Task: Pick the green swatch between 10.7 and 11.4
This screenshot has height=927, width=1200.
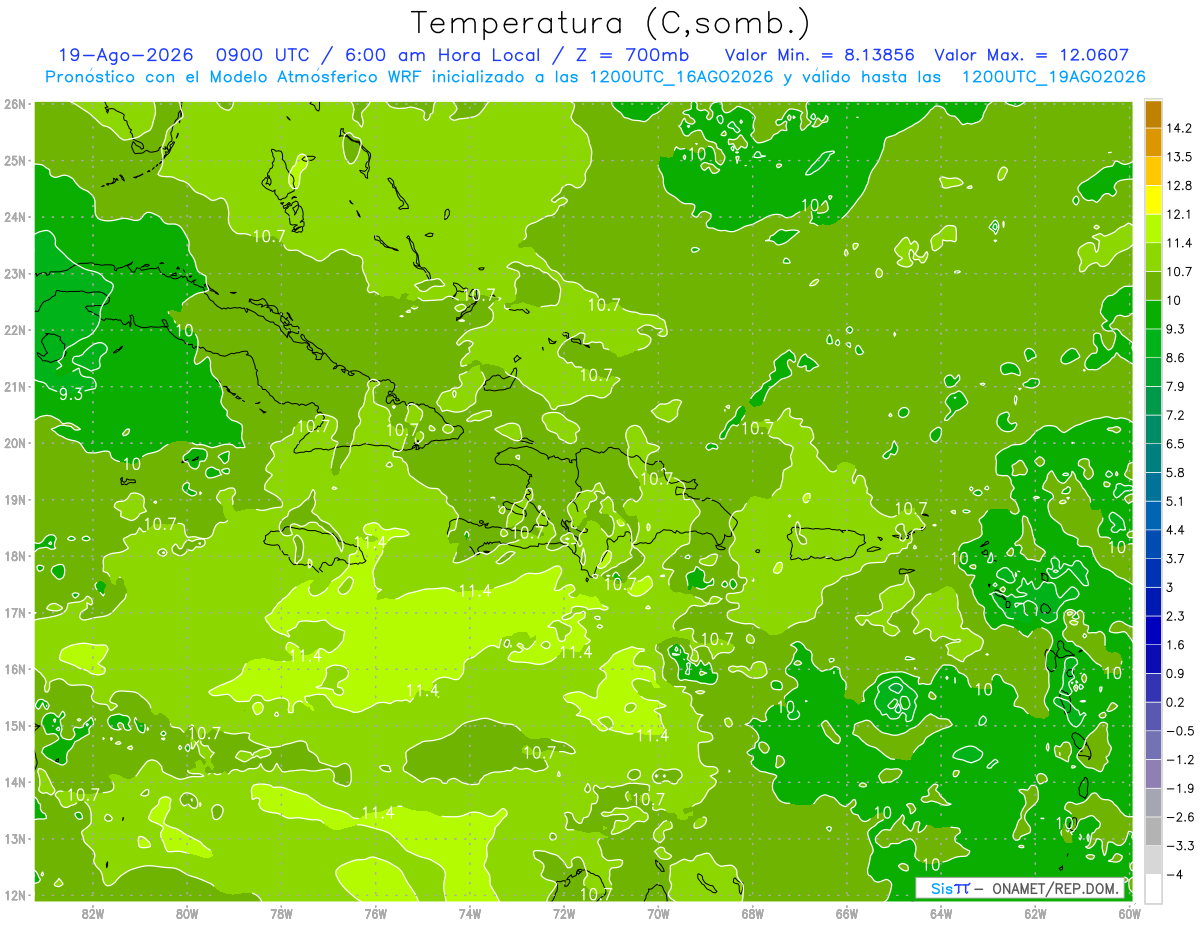Action: (x=1153, y=257)
